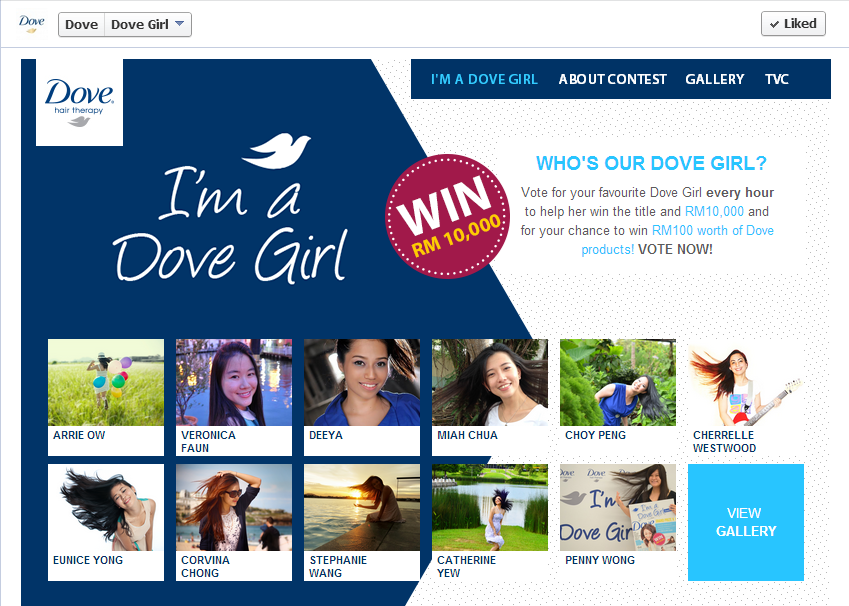Open the TVC tab
The height and width of the screenshot is (606, 849).
point(776,80)
